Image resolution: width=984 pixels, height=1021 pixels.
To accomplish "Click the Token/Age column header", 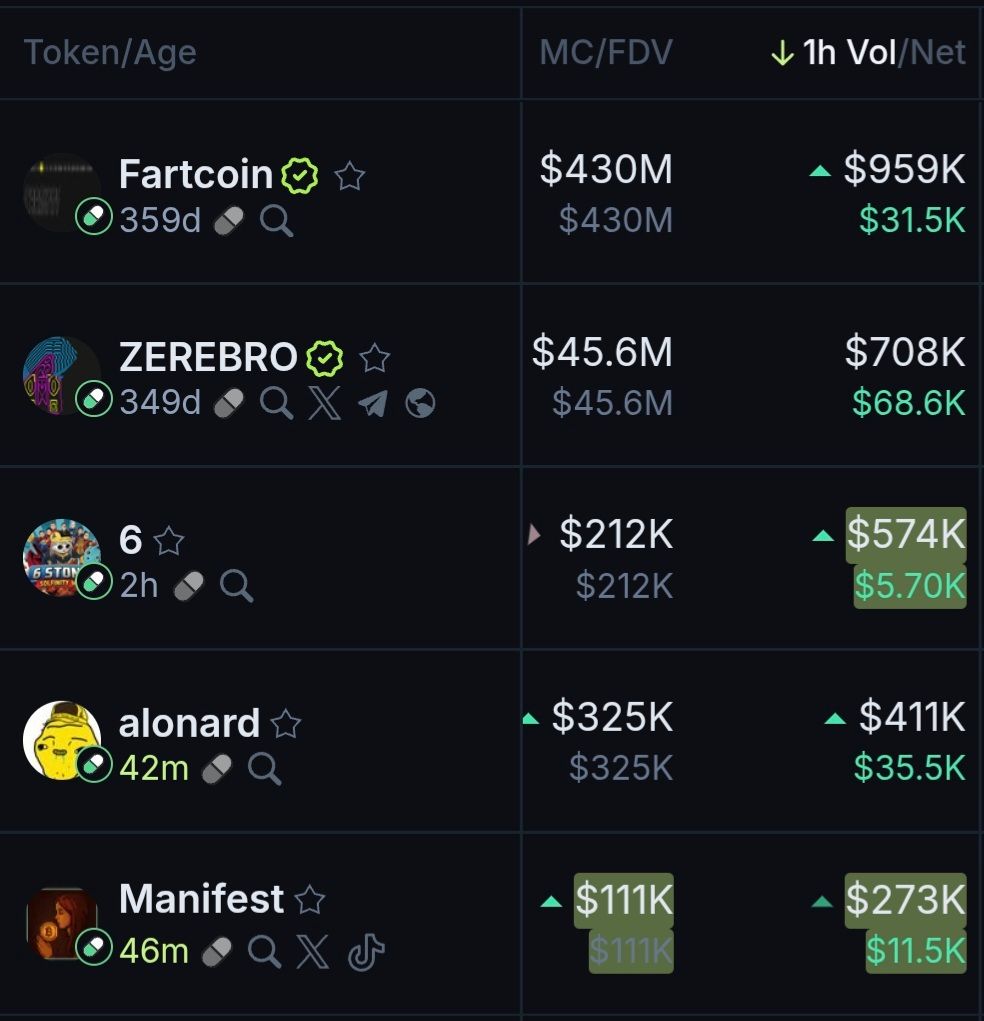I will (110, 53).
